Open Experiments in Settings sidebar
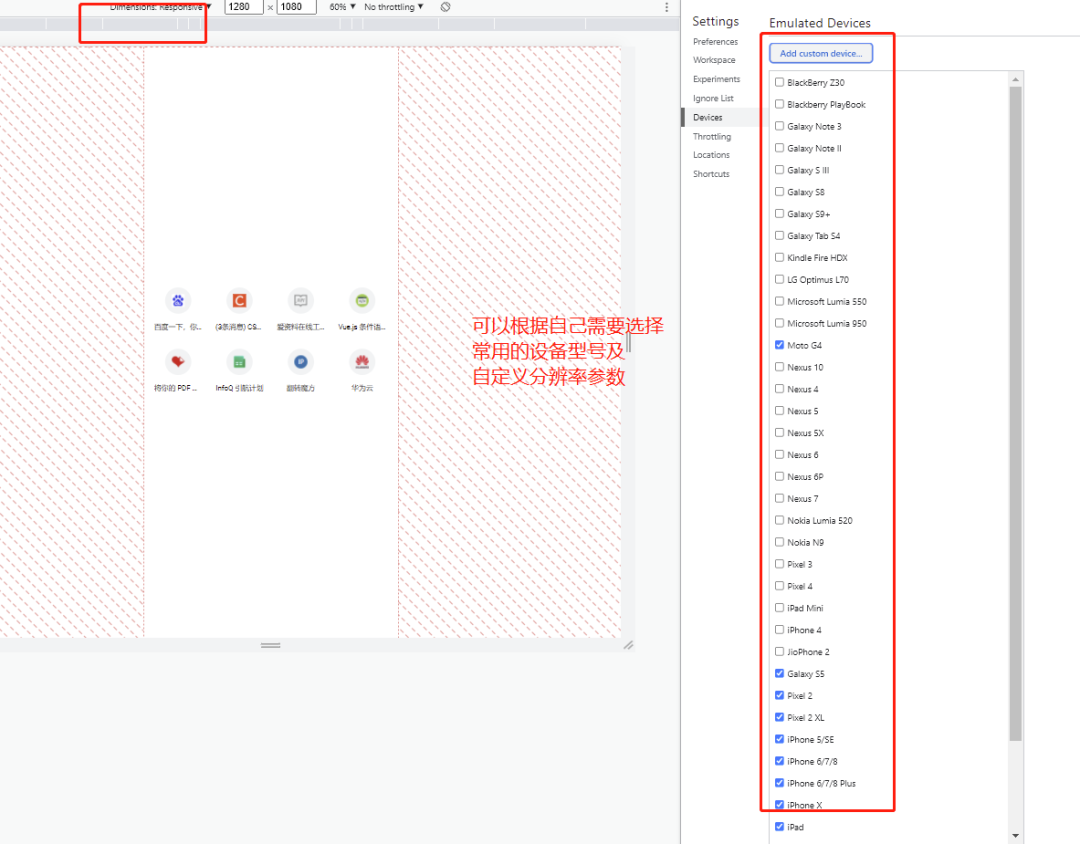 pos(716,79)
